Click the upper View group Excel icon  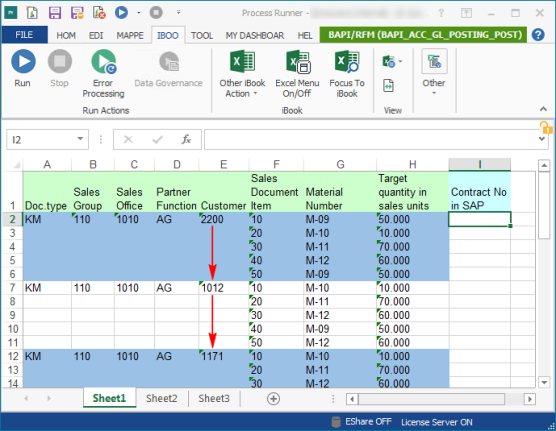tap(389, 62)
